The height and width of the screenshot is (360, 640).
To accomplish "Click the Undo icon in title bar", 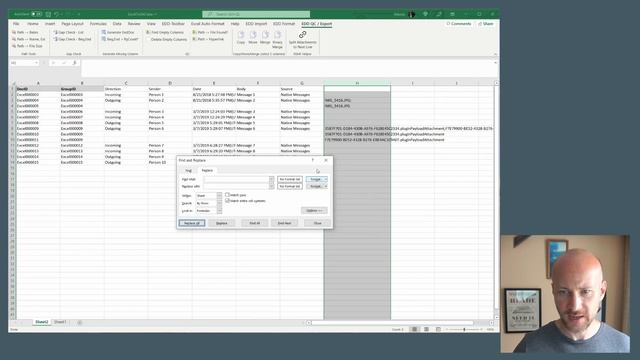I will tap(57, 14).
